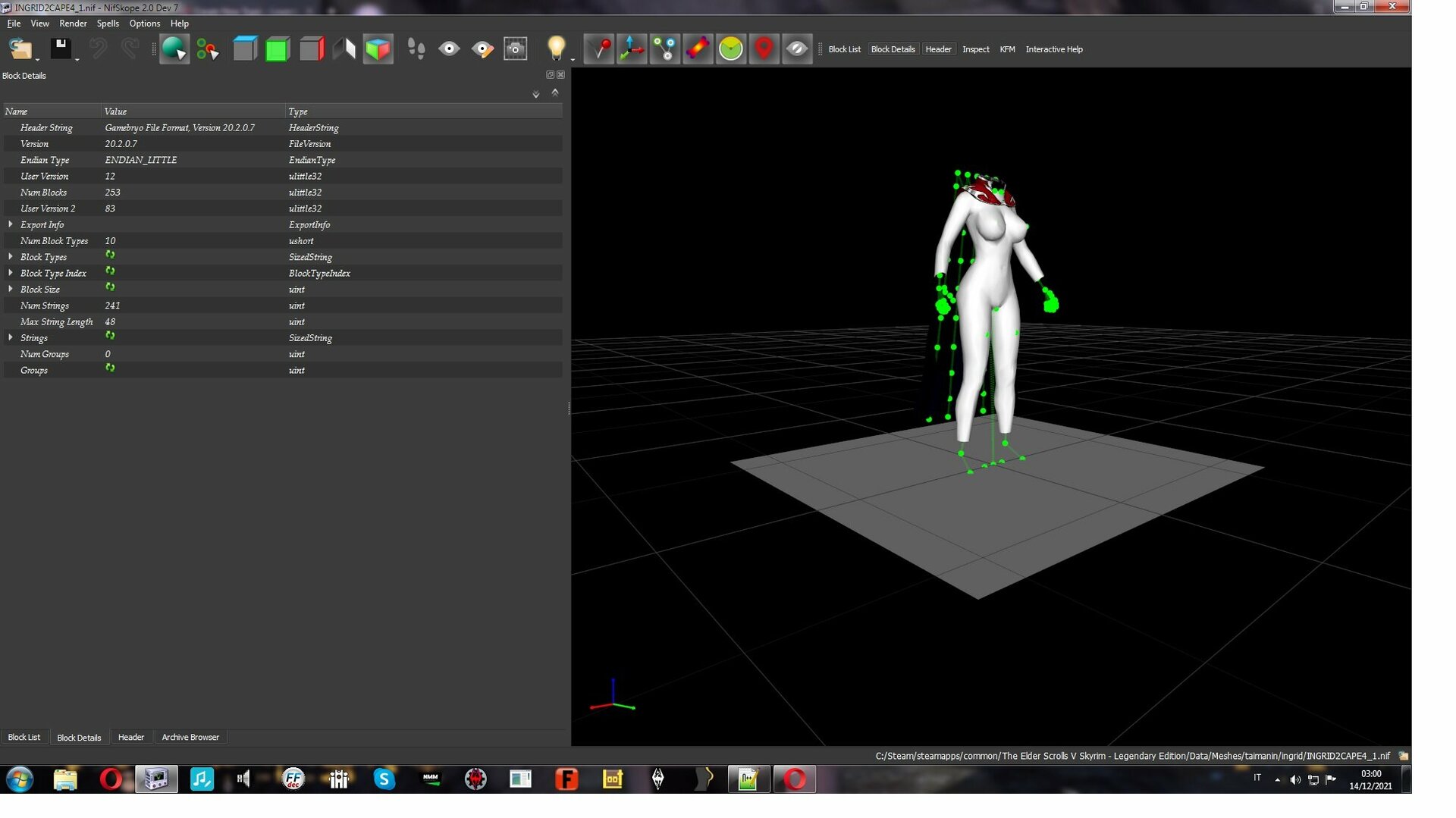Expand the Block Types row

coord(11,257)
